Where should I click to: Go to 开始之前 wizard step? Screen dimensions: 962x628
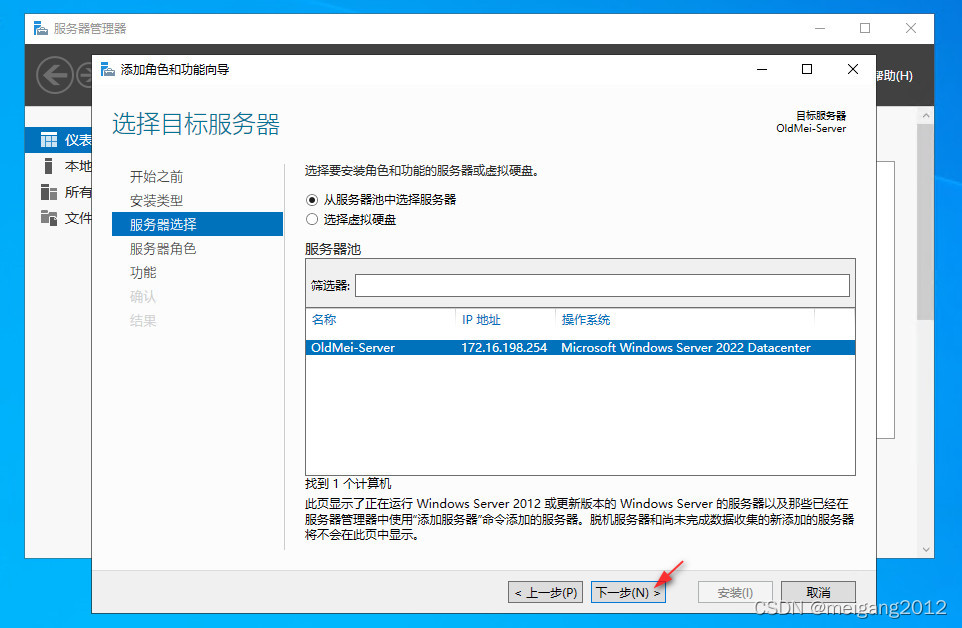pos(156,177)
